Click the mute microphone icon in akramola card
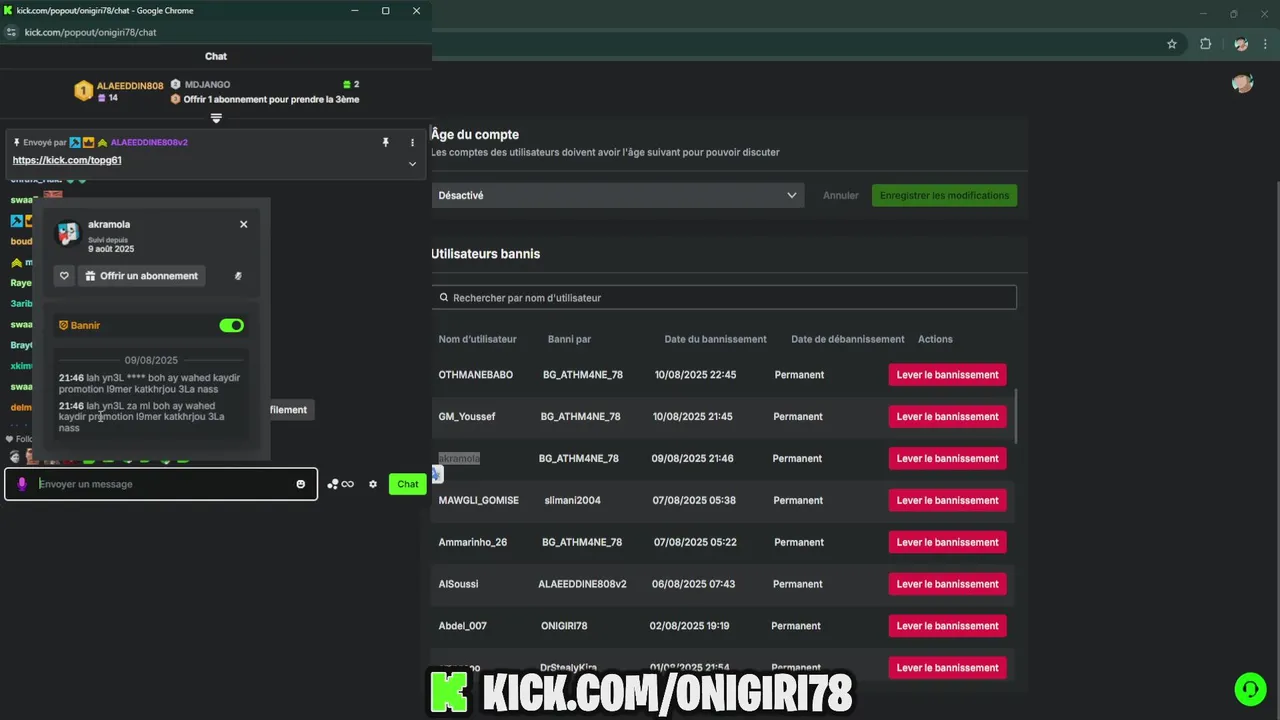Viewport: 1280px width, 720px height. tap(238, 276)
